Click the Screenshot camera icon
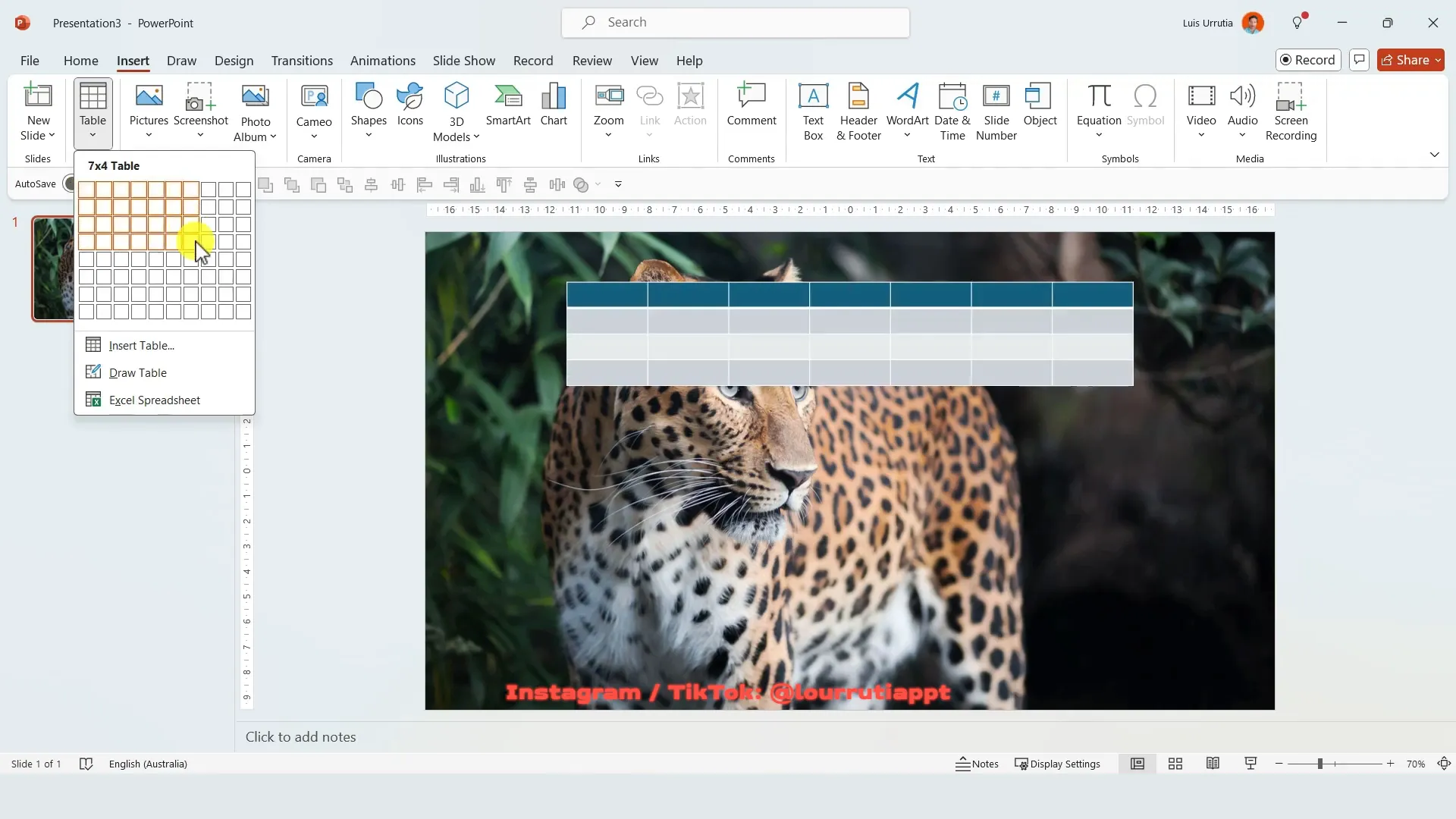Viewport: 1456px width, 819px height. (200, 96)
